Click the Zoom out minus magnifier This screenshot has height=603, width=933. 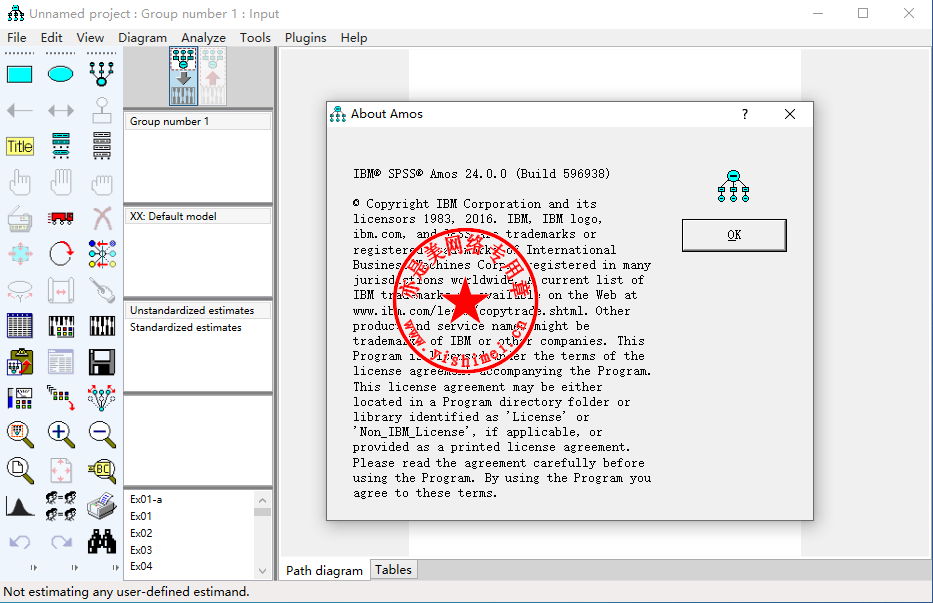102,434
